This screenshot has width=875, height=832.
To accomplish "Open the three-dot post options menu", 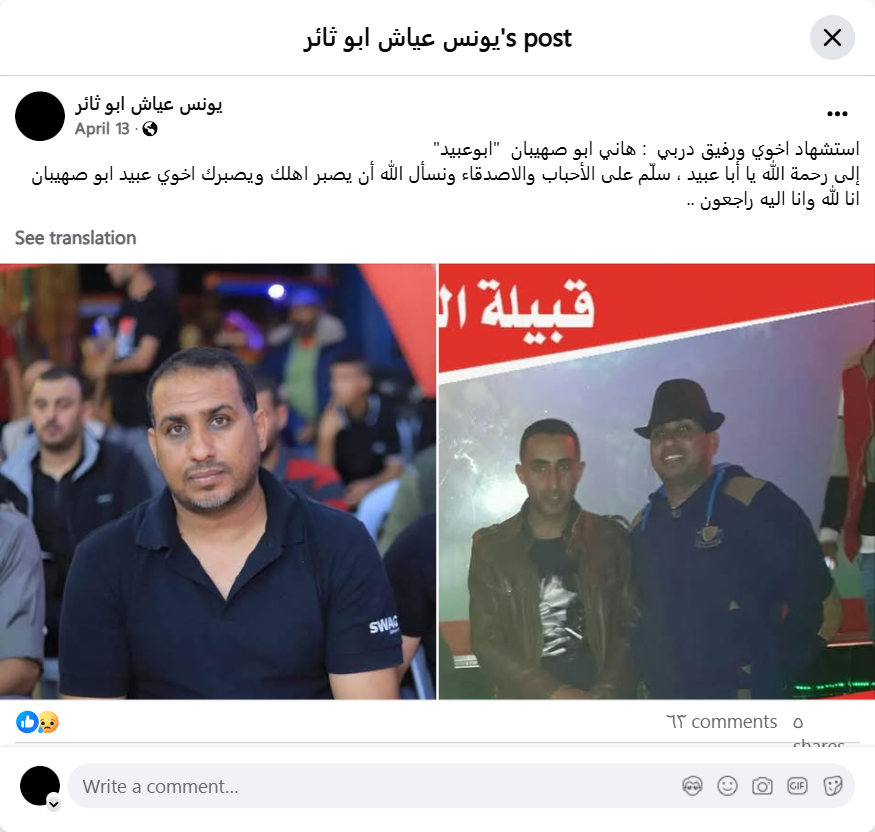I will click(x=837, y=114).
